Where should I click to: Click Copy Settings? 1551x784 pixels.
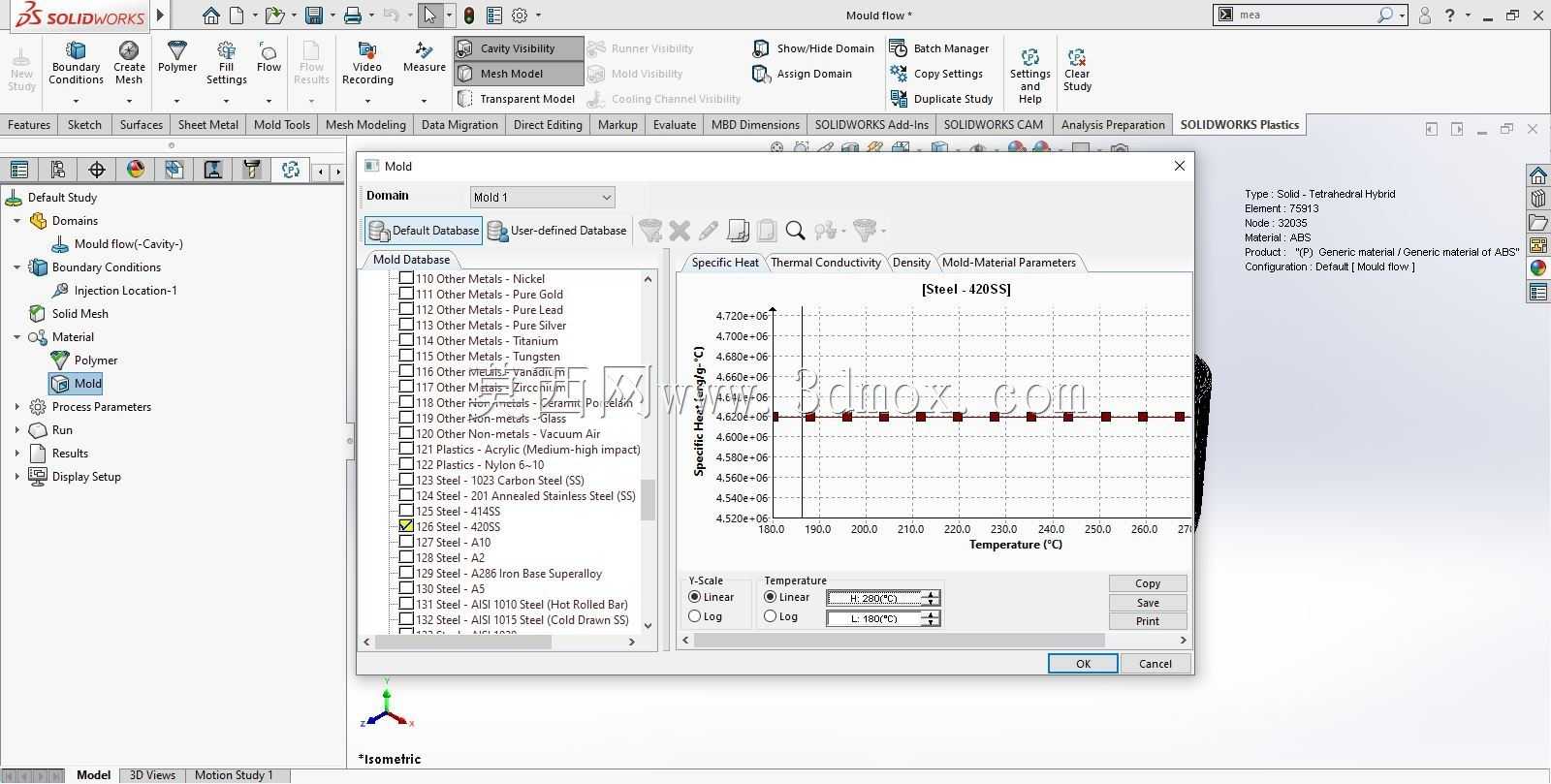pos(936,74)
